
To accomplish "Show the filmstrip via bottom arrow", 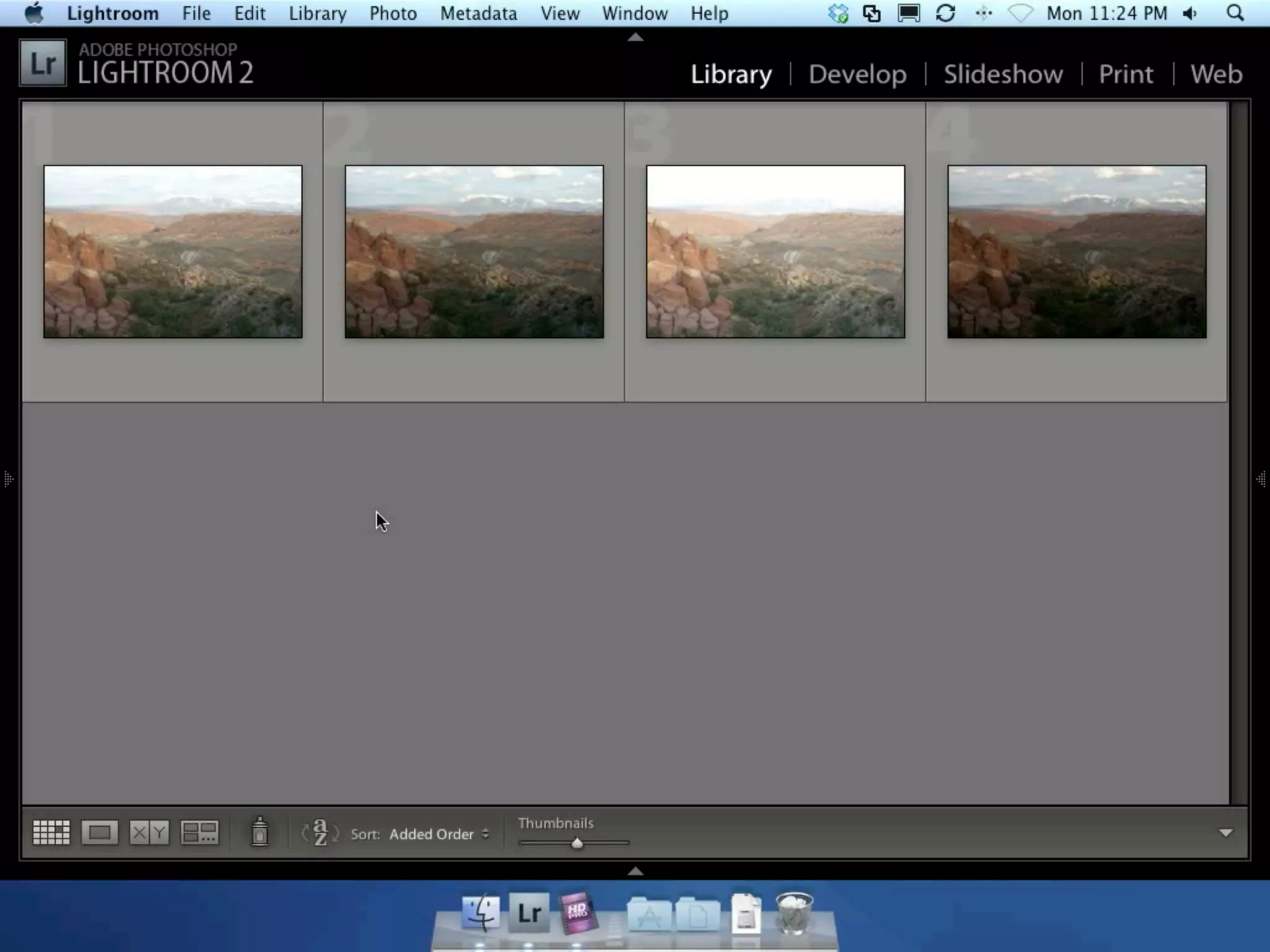I will click(635, 871).
